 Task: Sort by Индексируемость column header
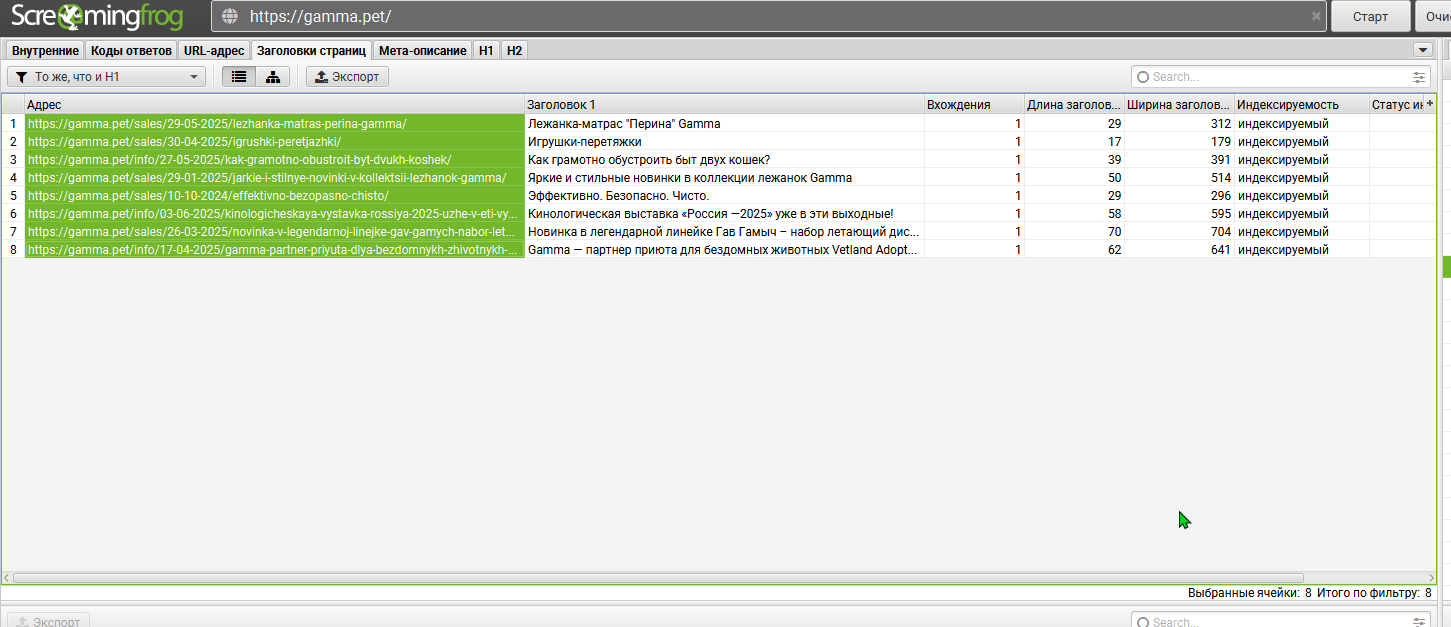(1301, 104)
